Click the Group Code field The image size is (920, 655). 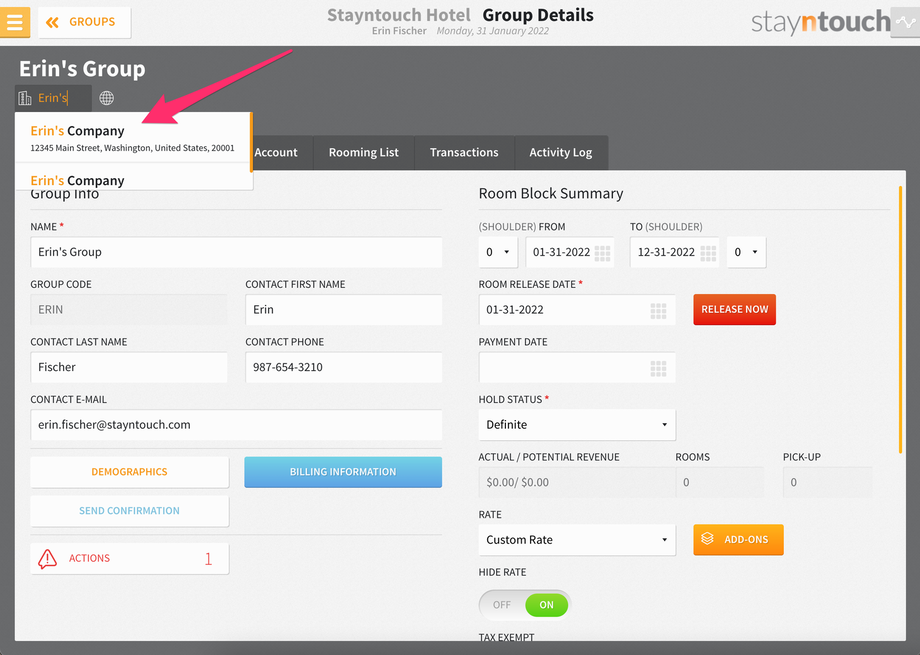point(128,310)
